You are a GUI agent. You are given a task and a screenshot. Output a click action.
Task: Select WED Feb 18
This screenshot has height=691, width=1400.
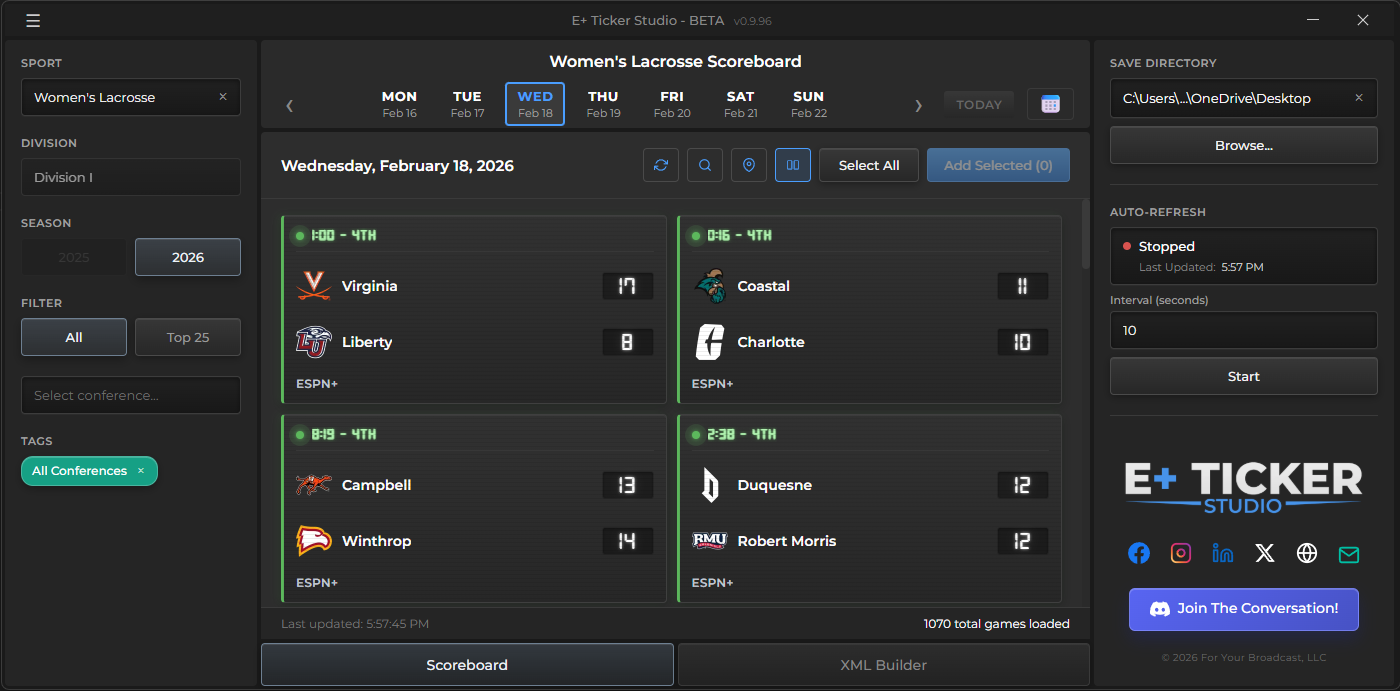click(535, 104)
